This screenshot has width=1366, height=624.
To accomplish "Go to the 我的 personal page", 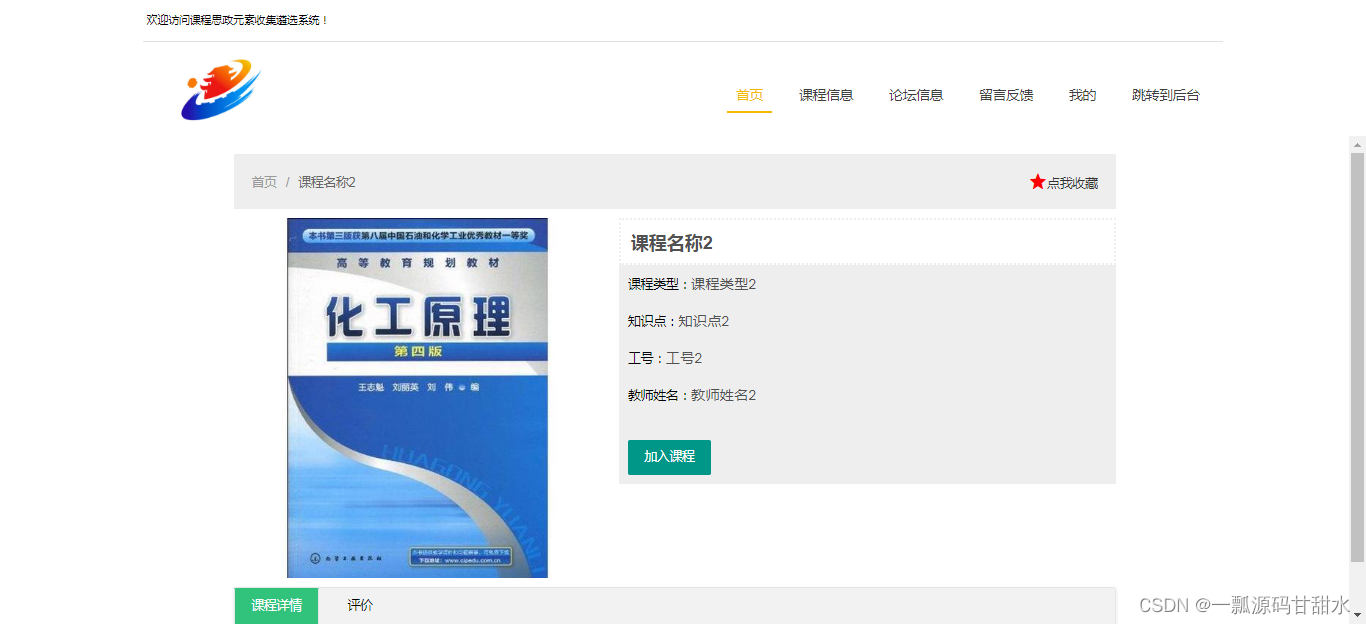I will (1082, 95).
